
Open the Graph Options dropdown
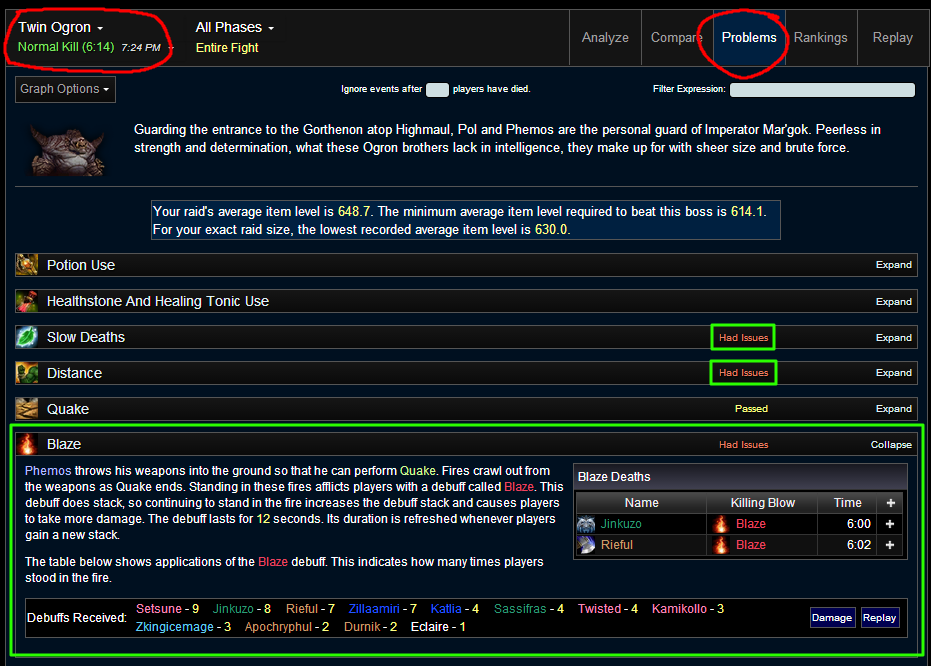tap(66, 89)
